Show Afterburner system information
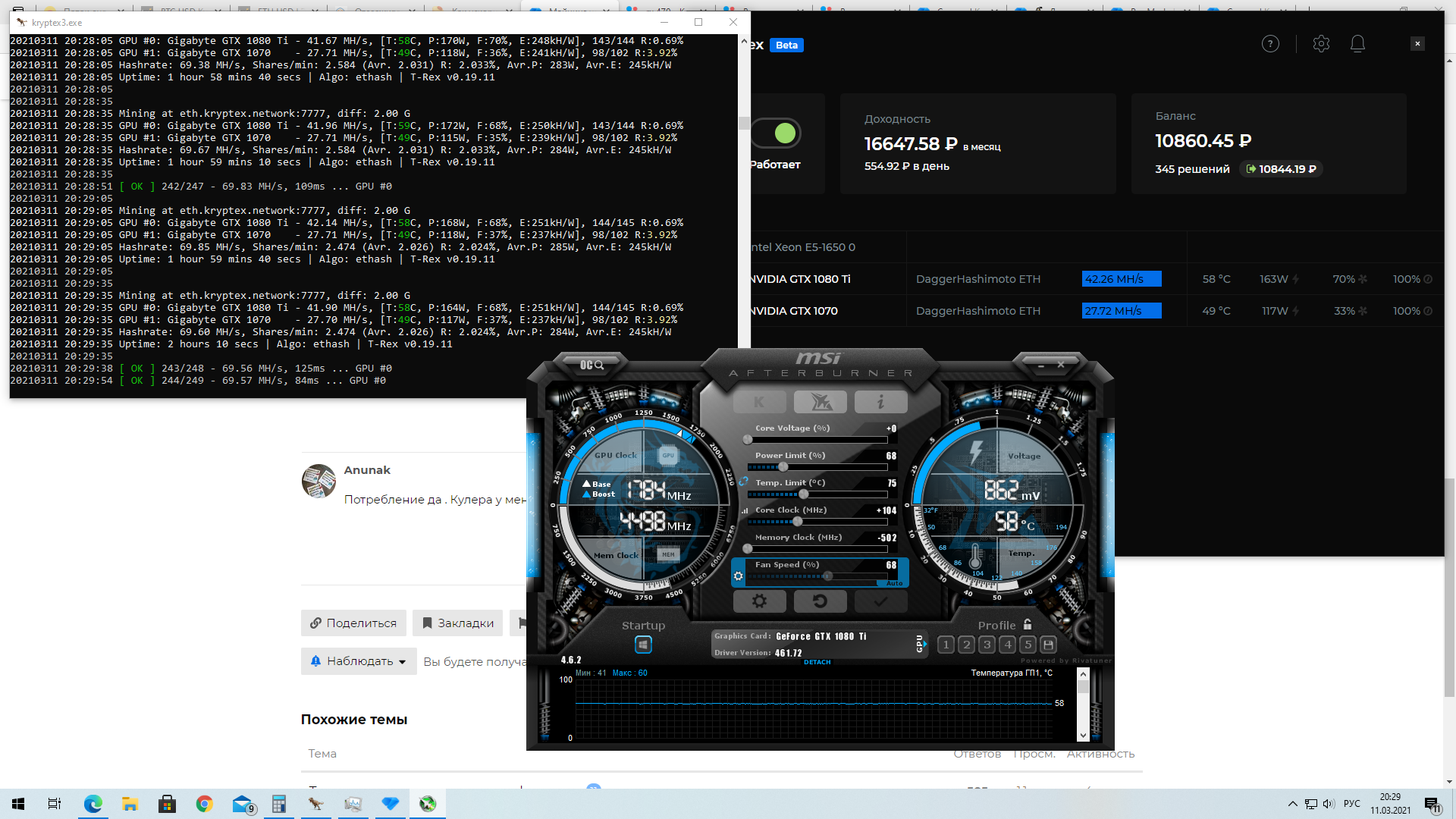Viewport: 1456px width, 819px height. pyautogui.click(x=880, y=402)
